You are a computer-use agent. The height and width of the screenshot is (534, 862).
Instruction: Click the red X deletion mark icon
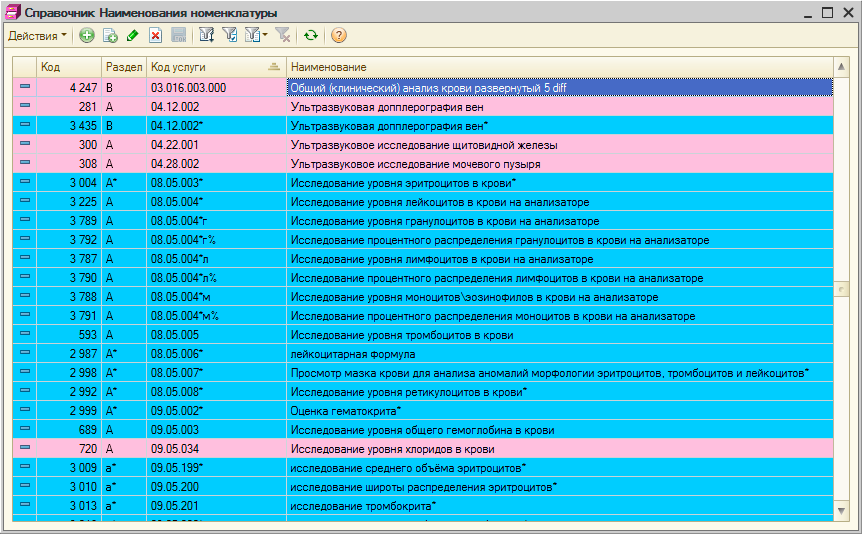click(155, 36)
